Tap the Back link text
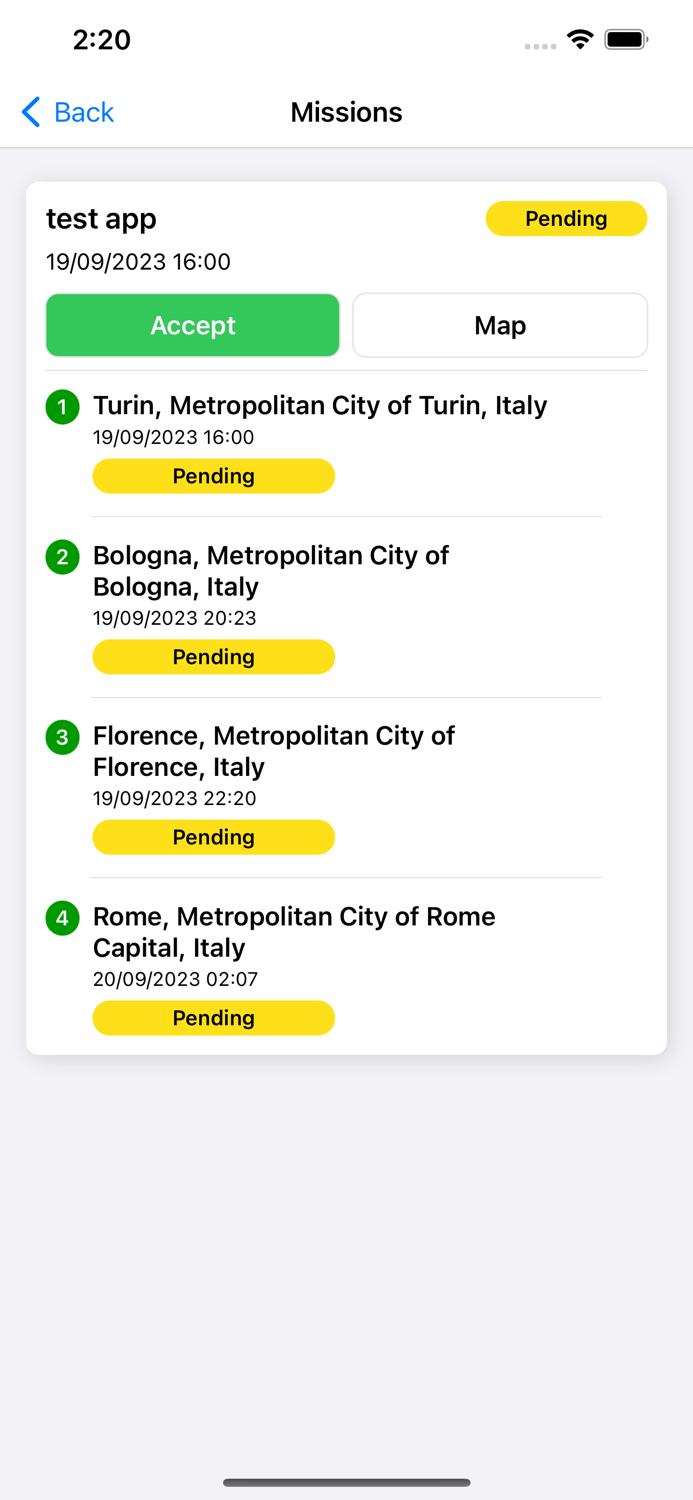Screen dimensions: 693x1500 click(x=84, y=112)
